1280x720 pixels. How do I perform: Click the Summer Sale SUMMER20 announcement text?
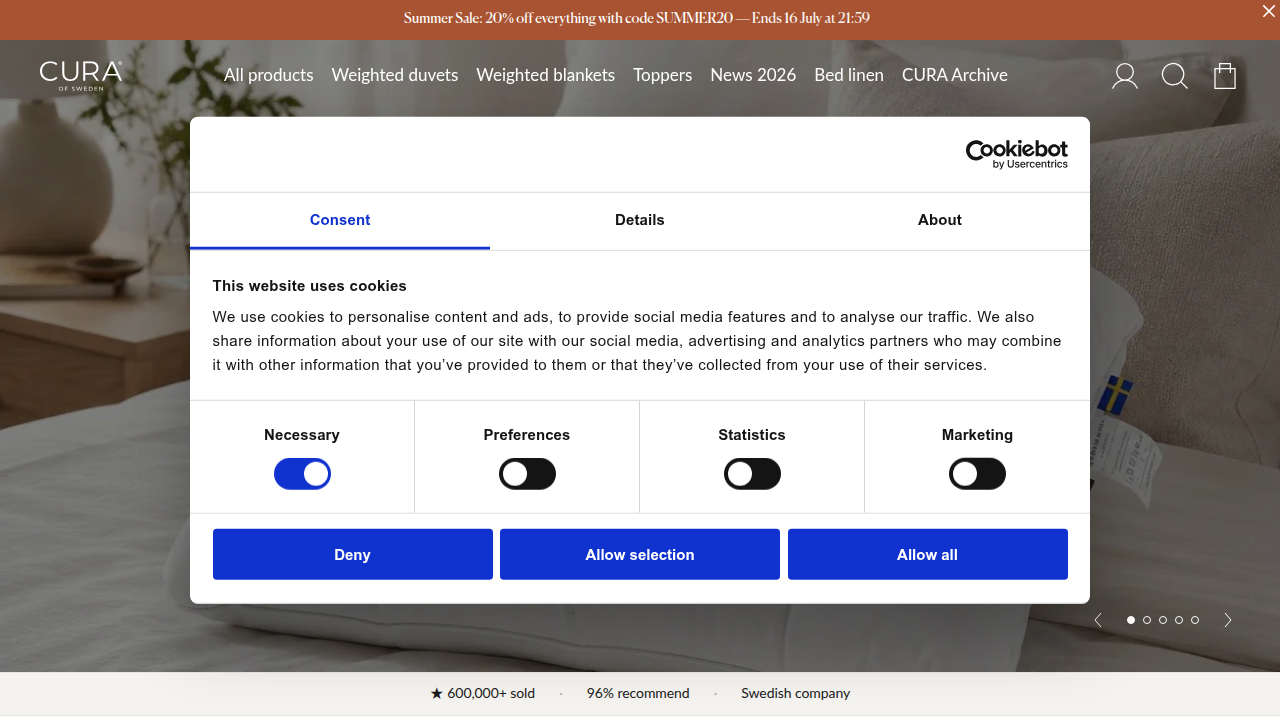tap(637, 18)
